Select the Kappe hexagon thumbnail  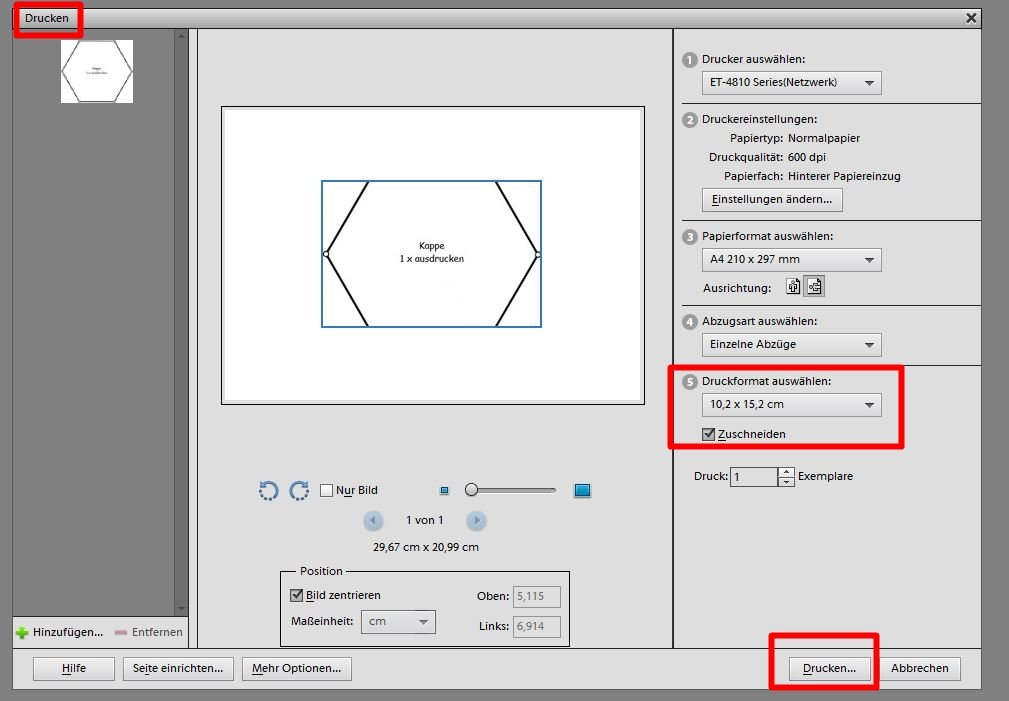click(97, 72)
